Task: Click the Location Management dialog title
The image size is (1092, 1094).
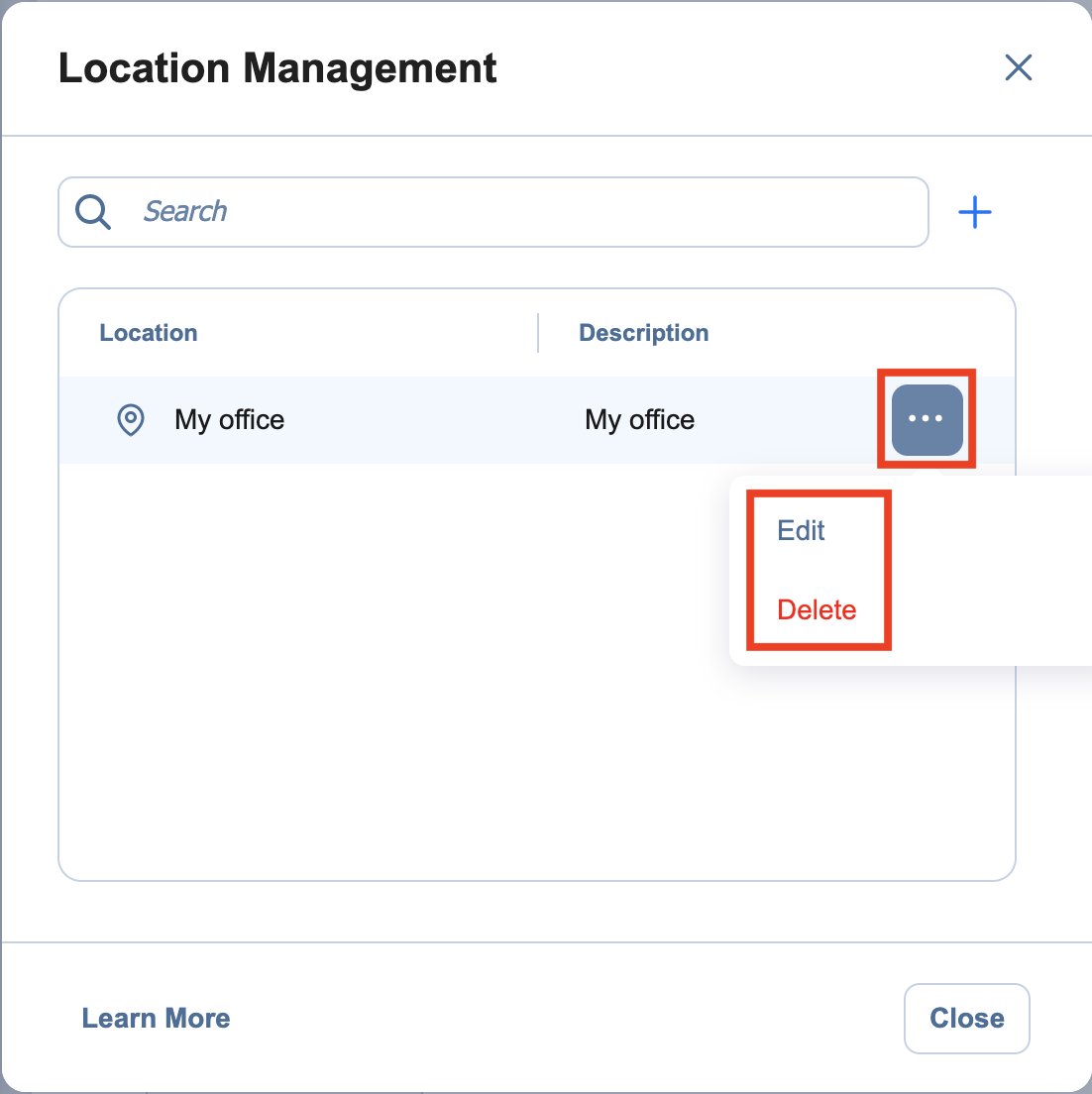Action: click(277, 68)
